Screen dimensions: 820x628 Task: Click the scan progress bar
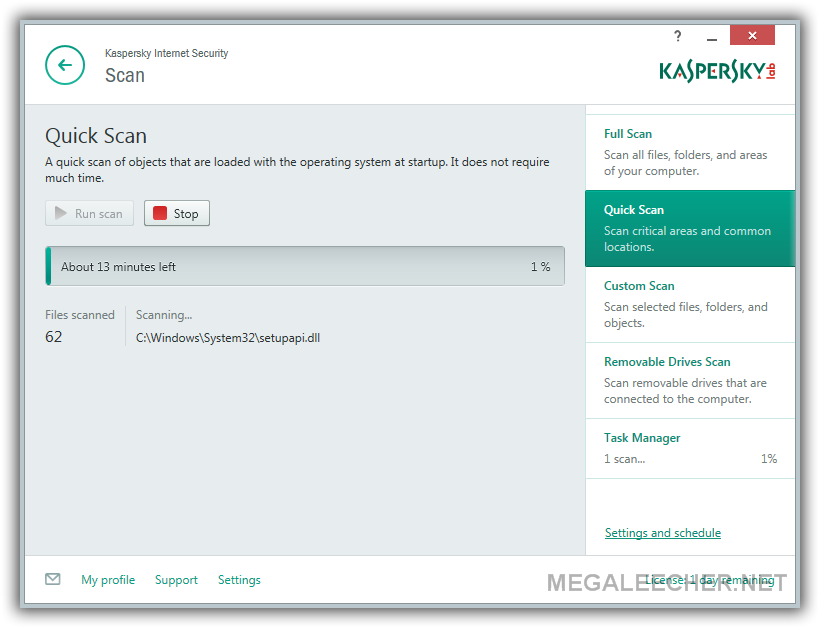[x=305, y=266]
